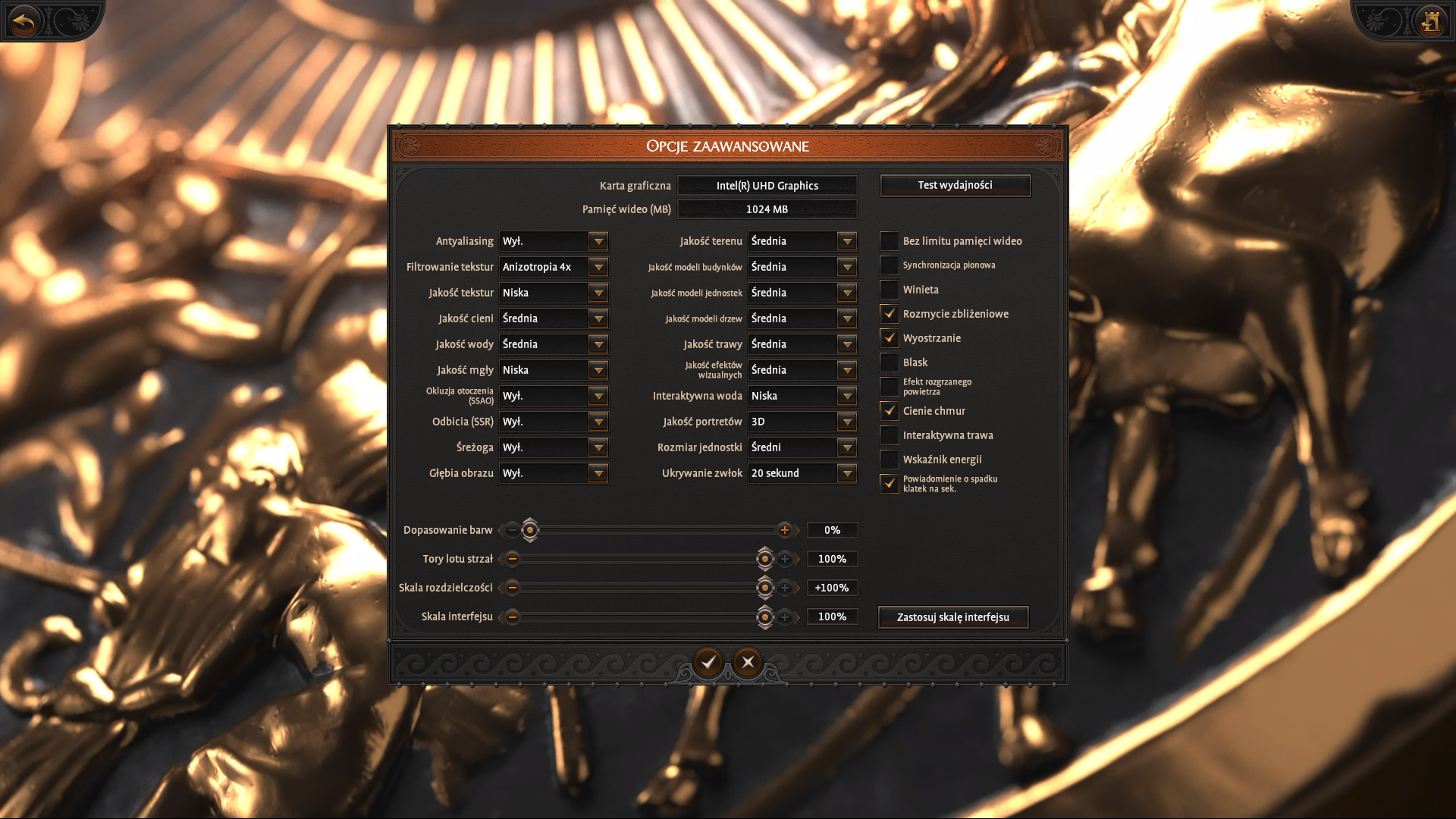Click the back arrow icon top-left

click(x=24, y=20)
